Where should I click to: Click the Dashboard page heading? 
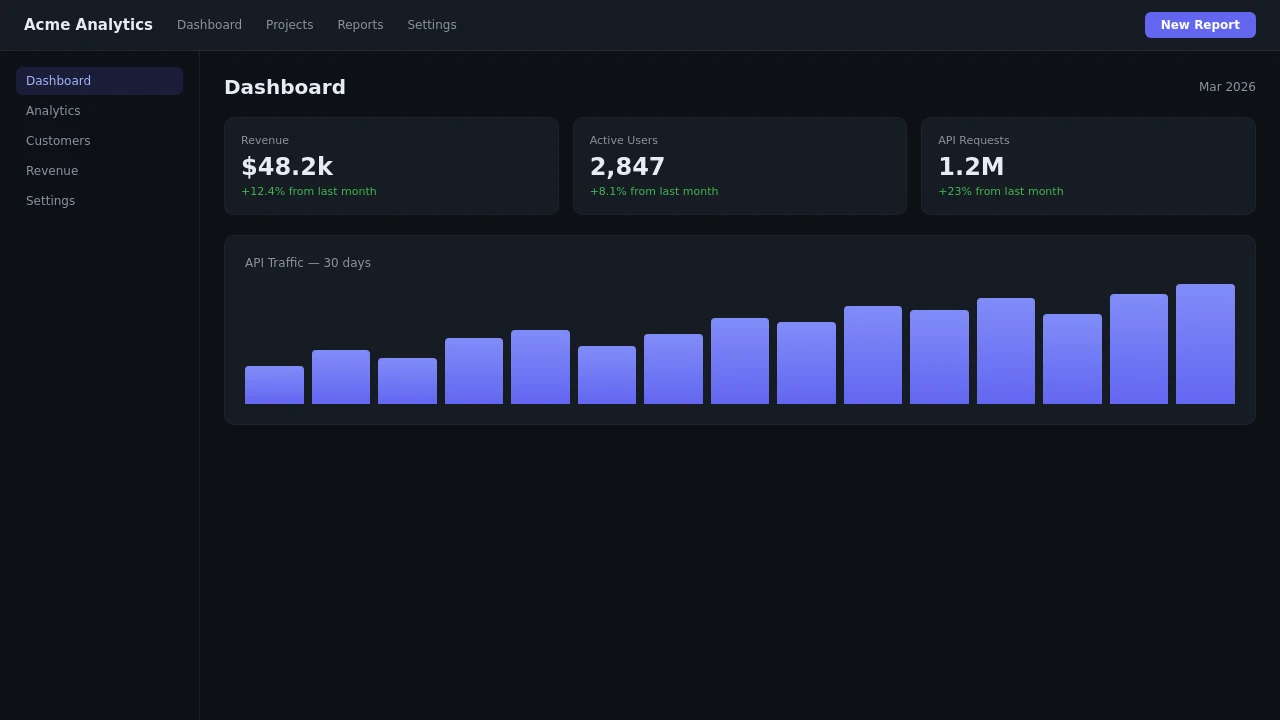coord(285,87)
